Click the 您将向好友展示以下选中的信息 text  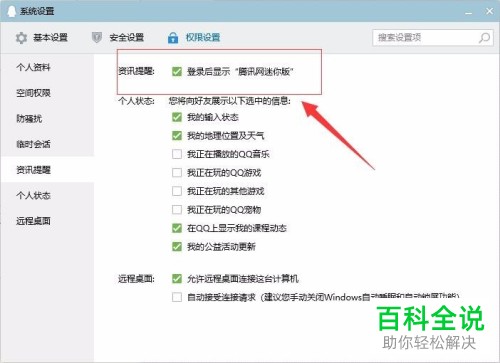click(230, 101)
